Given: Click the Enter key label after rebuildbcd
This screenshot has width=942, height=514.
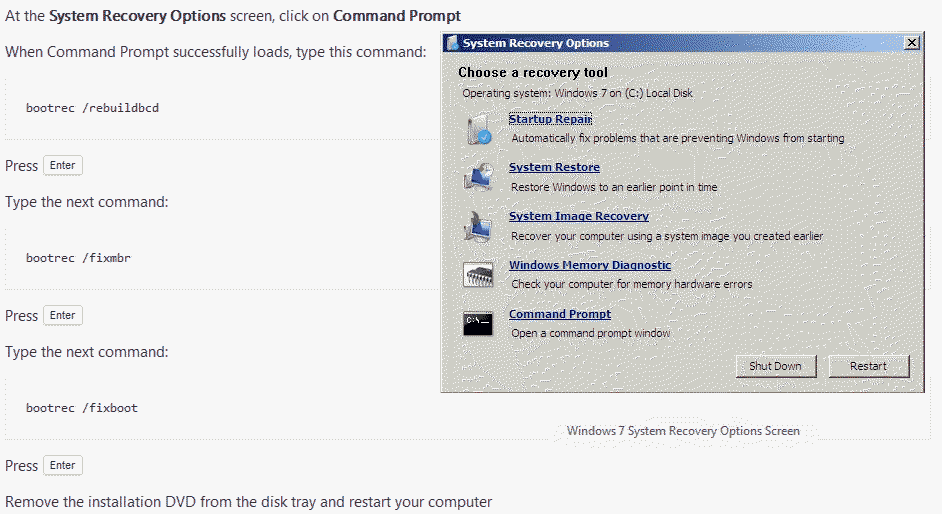Looking at the screenshot, I should click(x=62, y=165).
